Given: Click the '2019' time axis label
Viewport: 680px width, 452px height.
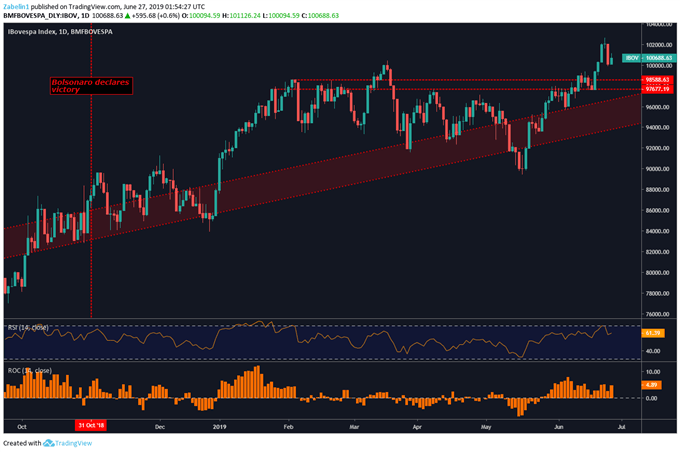Looking at the screenshot, I should click(x=220, y=427).
